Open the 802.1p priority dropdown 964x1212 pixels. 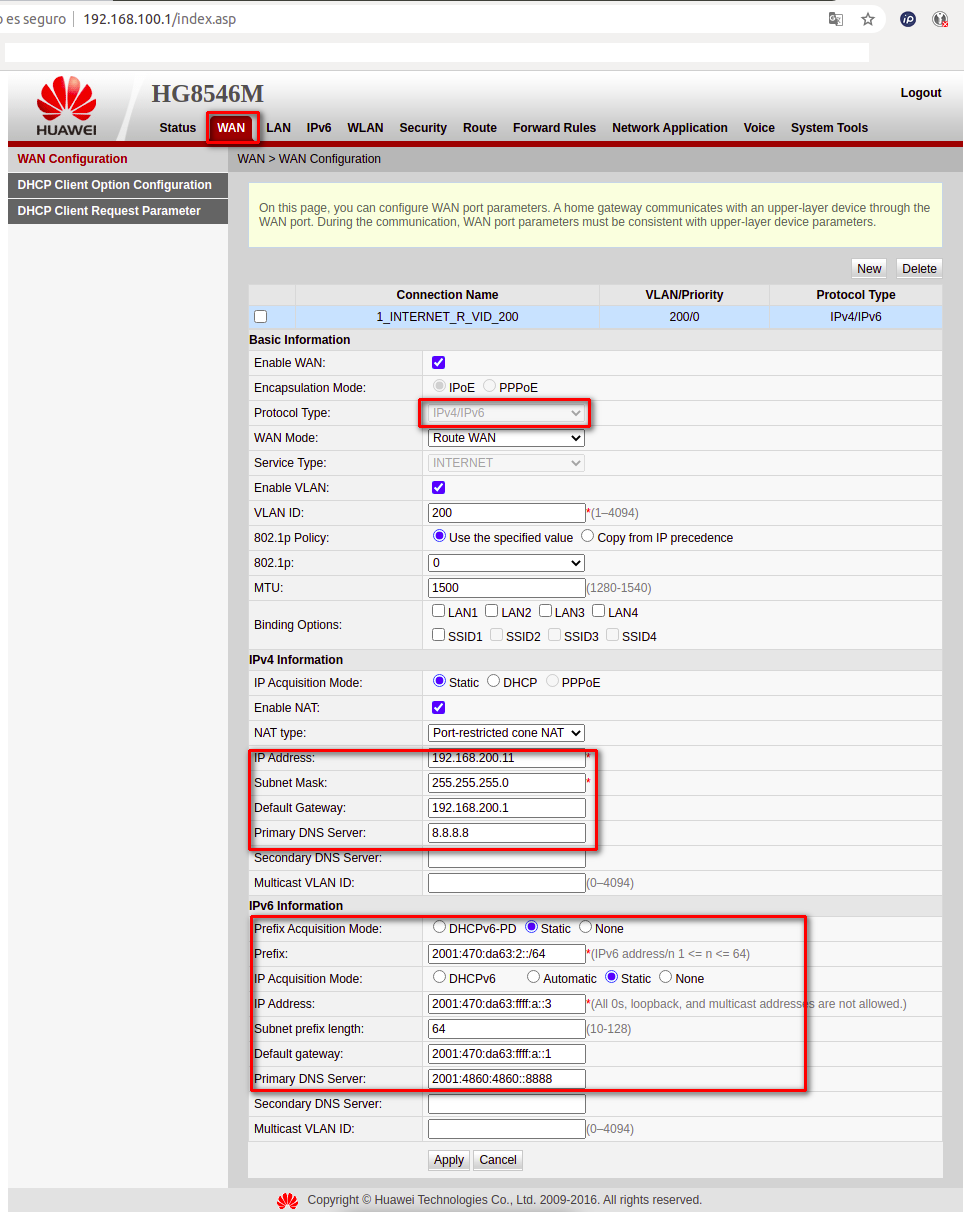pos(506,563)
